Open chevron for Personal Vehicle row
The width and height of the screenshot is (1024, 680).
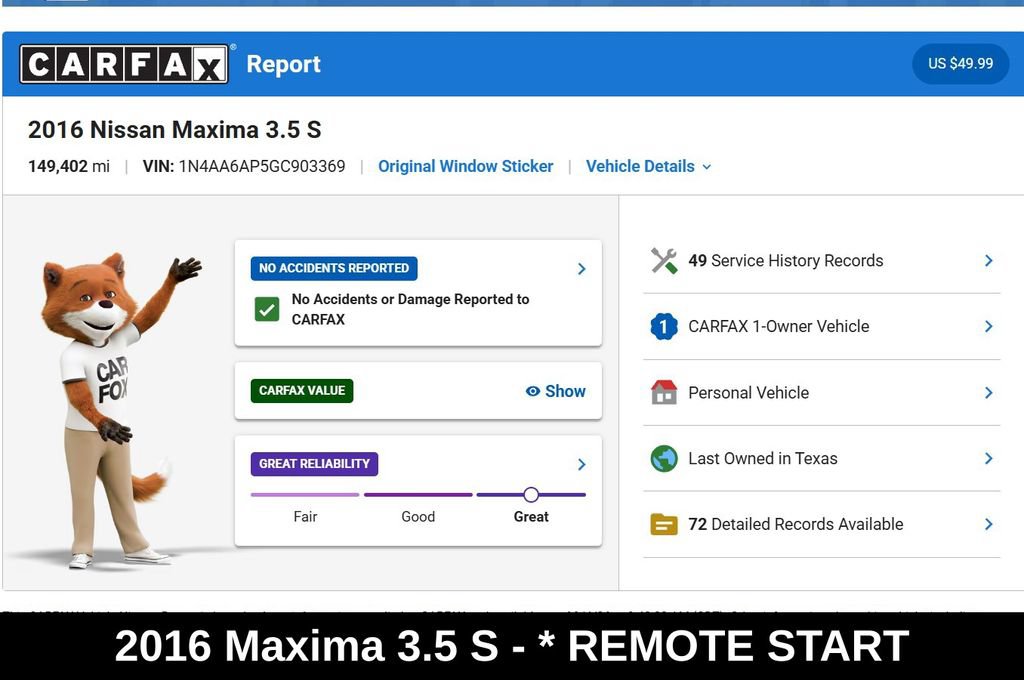[988, 393]
